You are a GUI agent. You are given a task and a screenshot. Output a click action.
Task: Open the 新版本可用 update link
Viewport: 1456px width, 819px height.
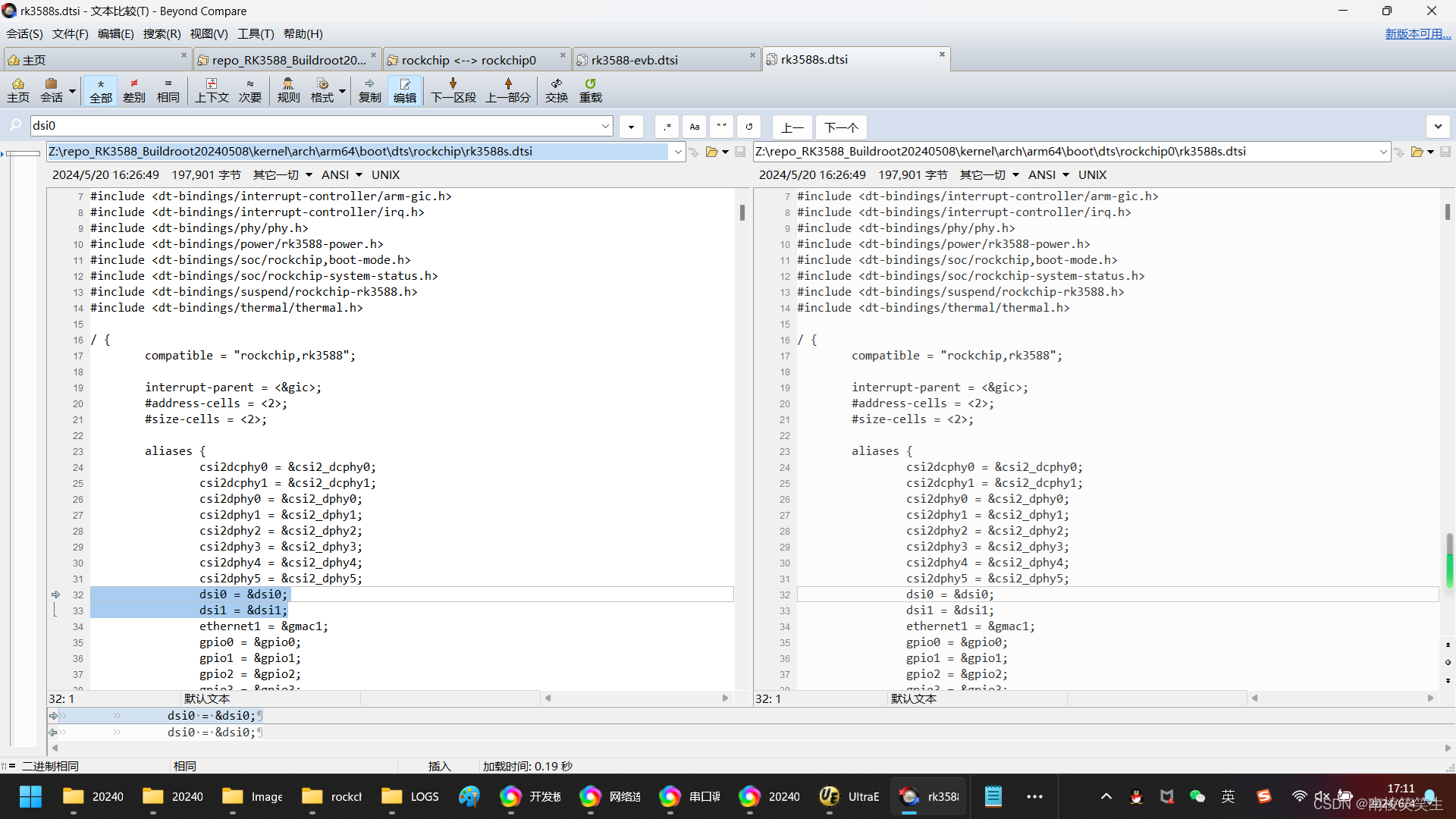tap(1417, 34)
